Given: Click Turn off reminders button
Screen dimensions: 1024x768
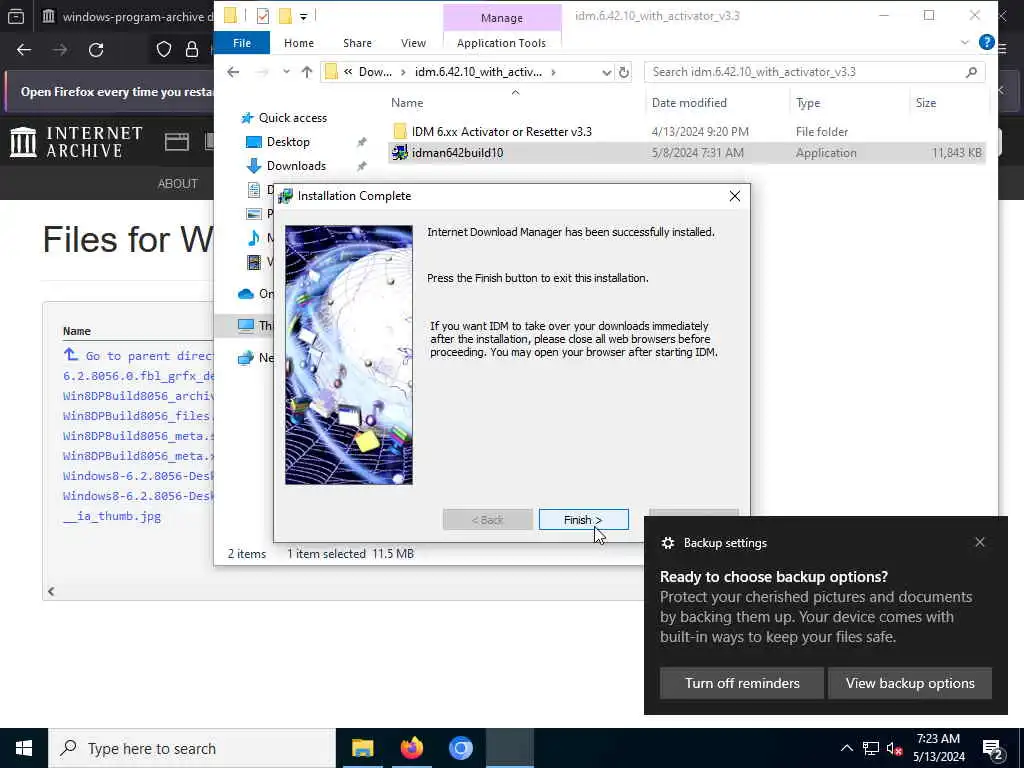Looking at the screenshot, I should click(742, 683).
